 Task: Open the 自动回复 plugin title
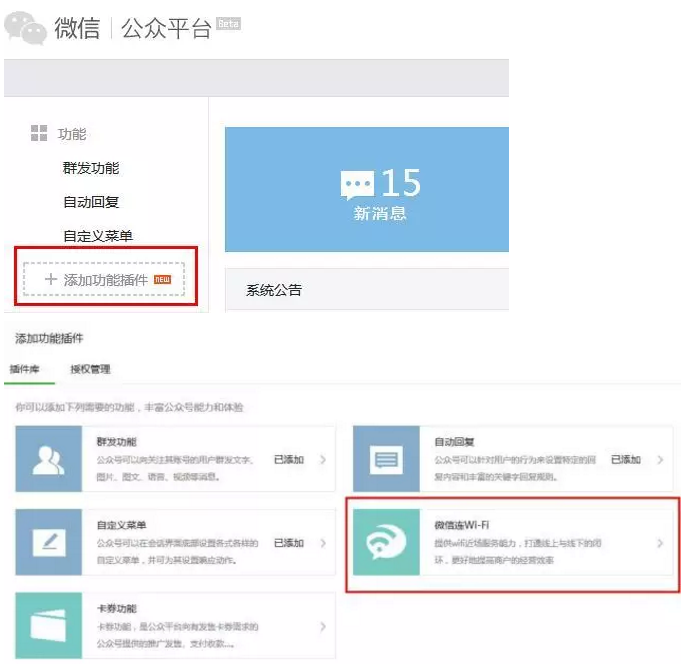click(454, 442)
